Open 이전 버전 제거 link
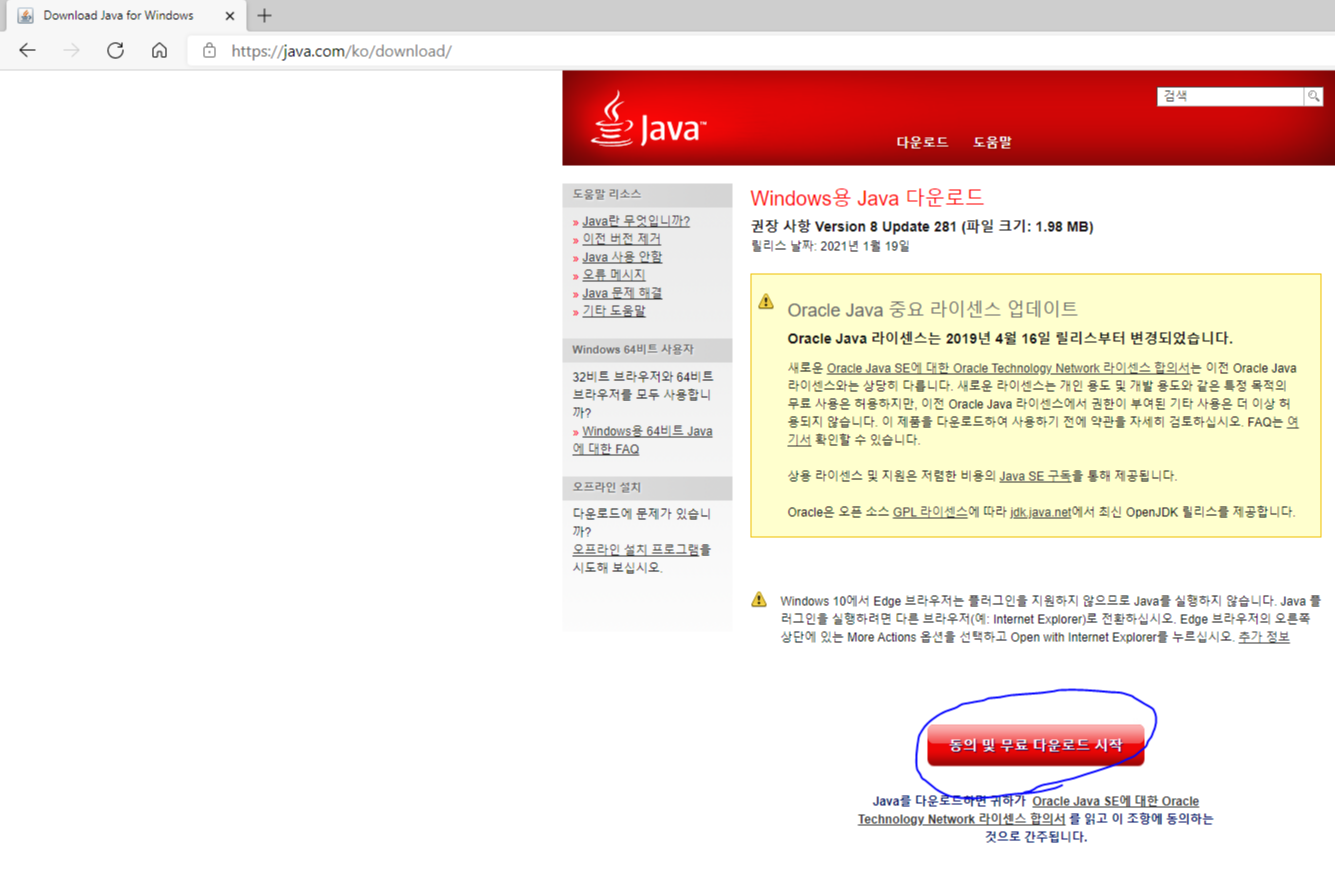The height and width of the screenshot is (871, 1335). (621, 239)
